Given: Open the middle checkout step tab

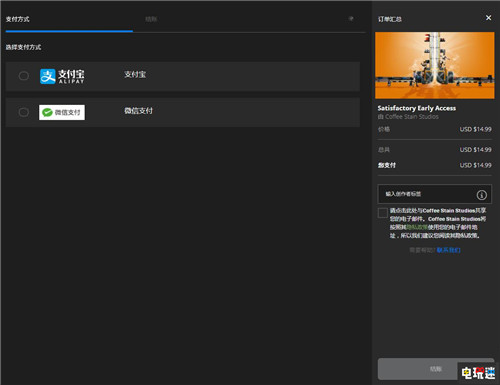Looking at the screenshot, I should [151, 19].
